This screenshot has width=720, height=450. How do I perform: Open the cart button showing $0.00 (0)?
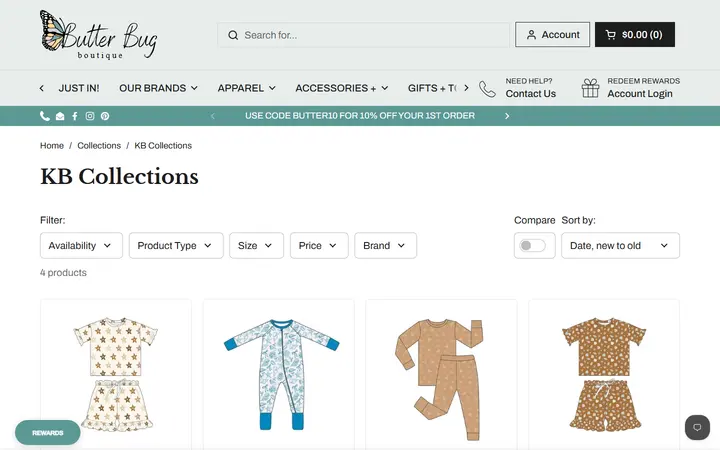[635, 34]
